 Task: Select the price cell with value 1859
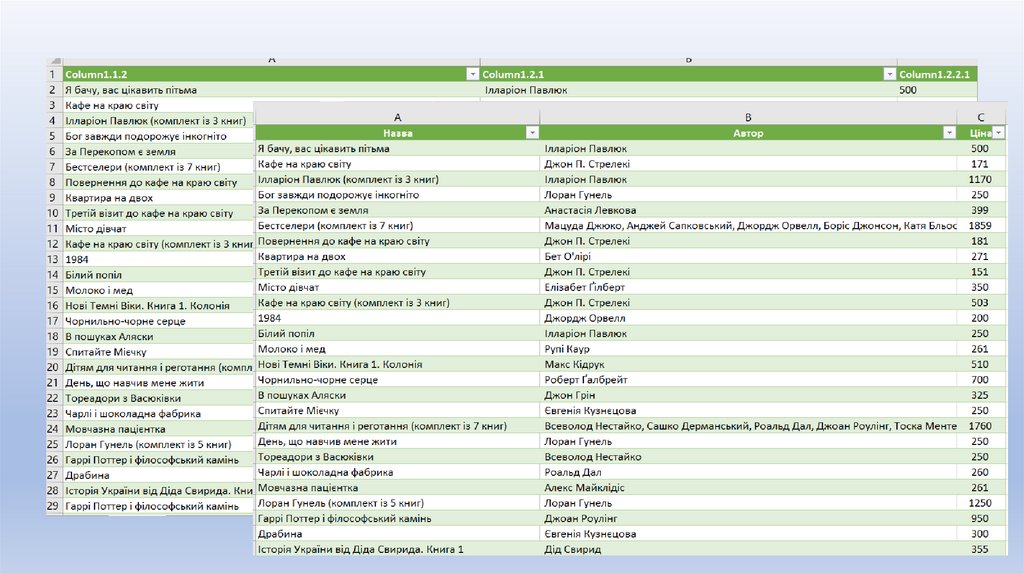coord(980,226)
